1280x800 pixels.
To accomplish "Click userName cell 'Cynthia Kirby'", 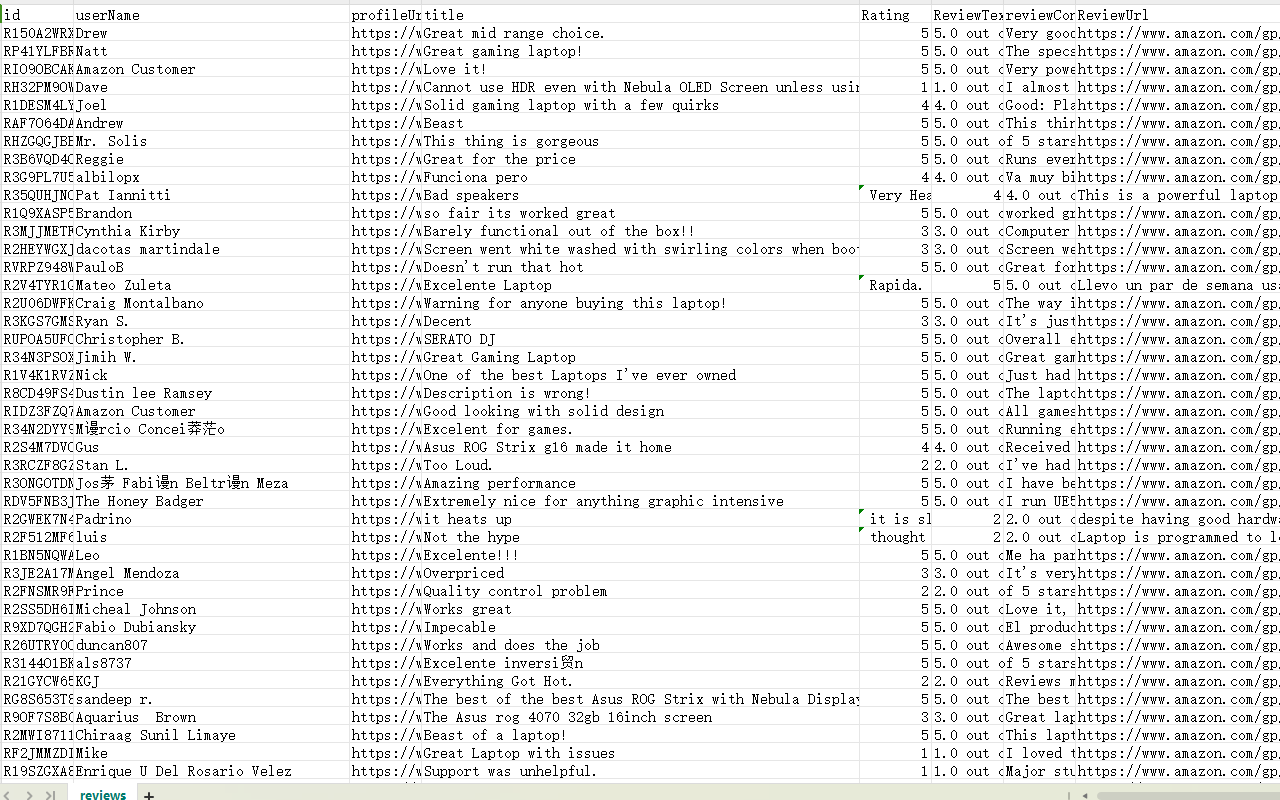I will click(212, 231).
